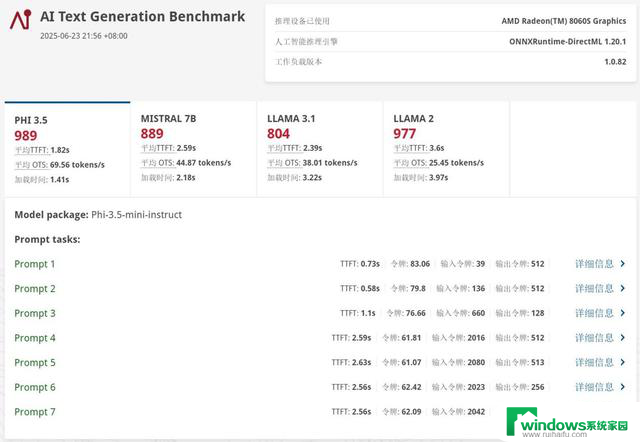The height and width of the screenshot is (442, 640).
Task: Click LLAMA 2 OTS 25.45 tokens/s
Action: coord(439,163)
